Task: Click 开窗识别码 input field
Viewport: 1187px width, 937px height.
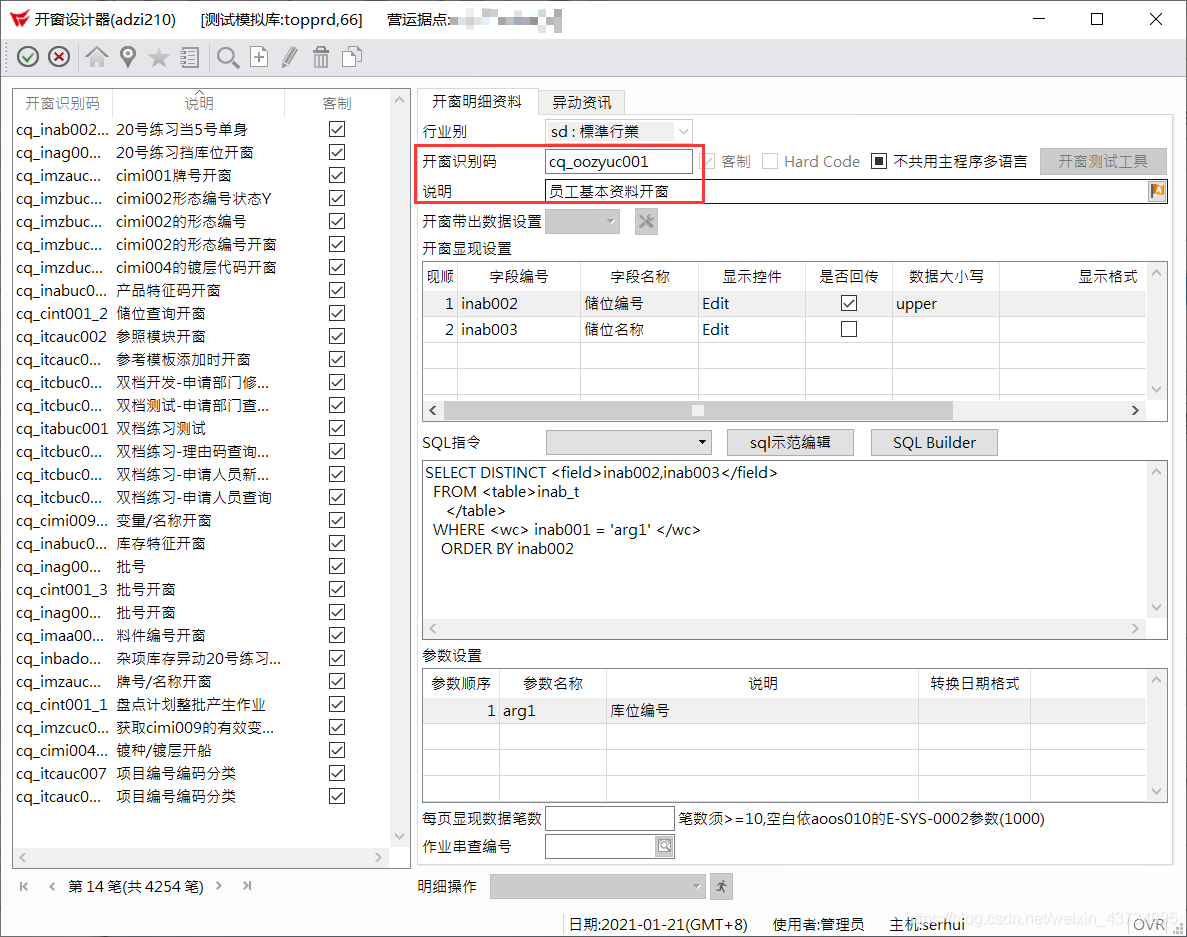Action: 618,161
